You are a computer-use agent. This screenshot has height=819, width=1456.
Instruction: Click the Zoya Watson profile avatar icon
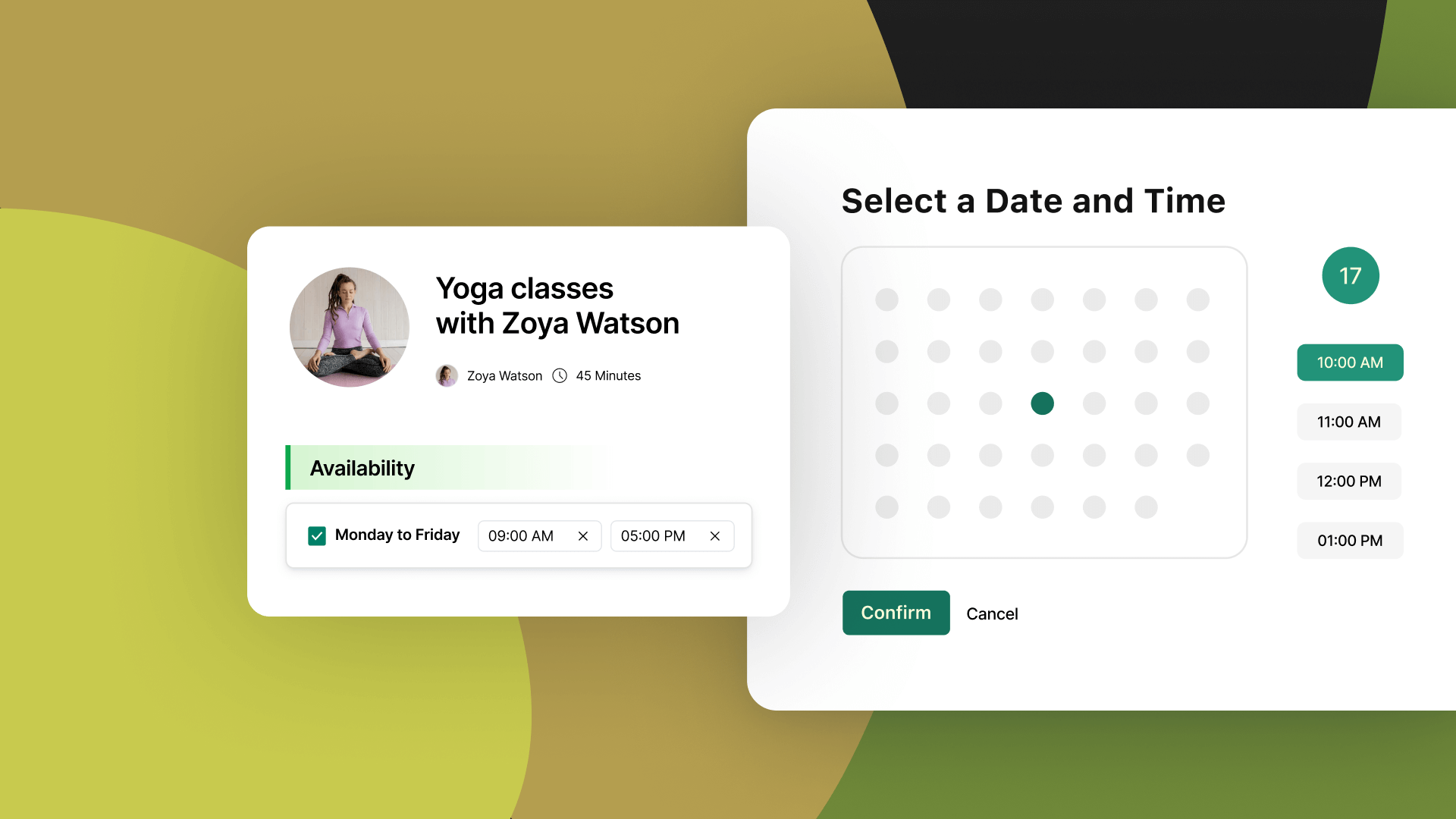click(x=448, y=374)
